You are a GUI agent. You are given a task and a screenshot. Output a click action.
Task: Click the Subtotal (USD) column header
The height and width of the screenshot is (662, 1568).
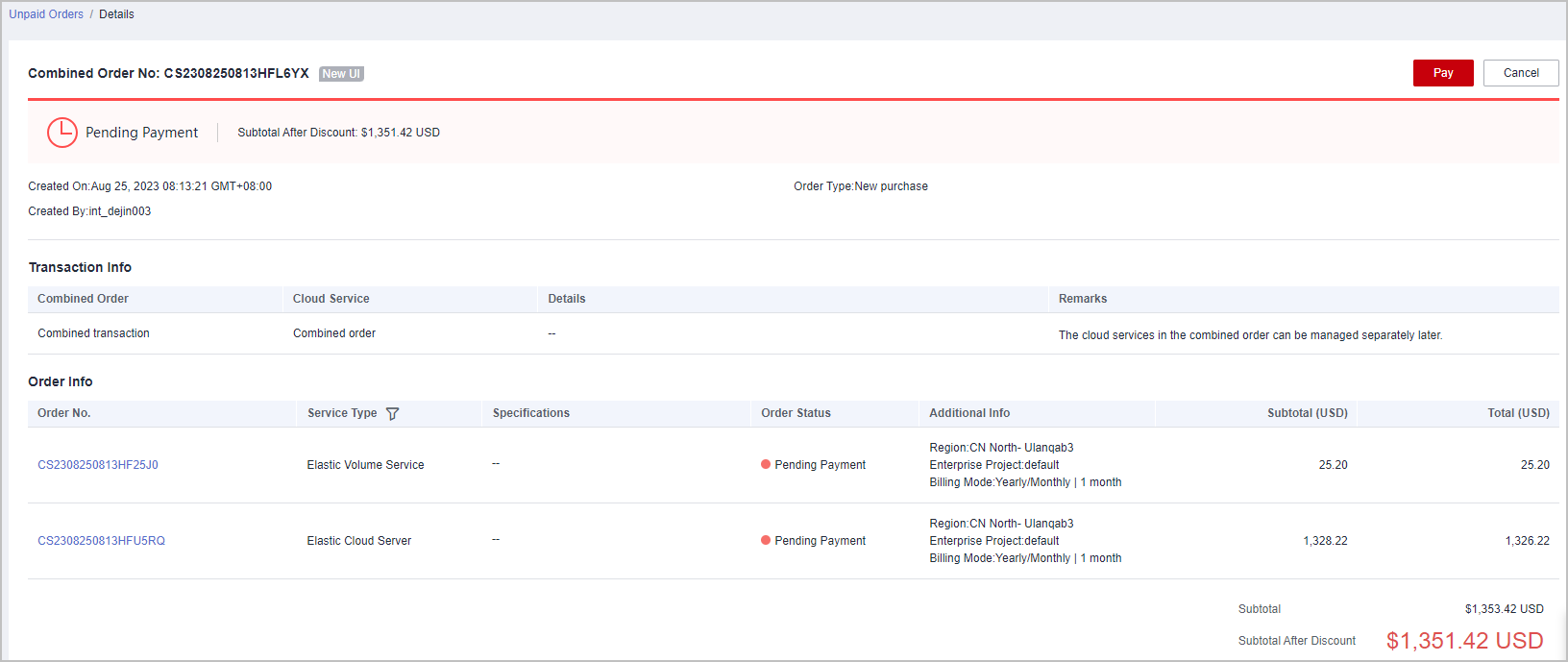click(x=1307, y=413)
